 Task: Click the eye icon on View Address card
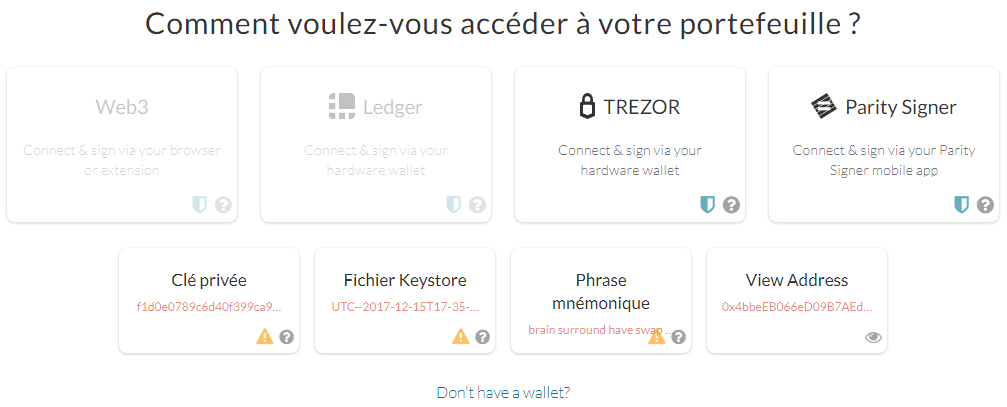(x=874, y=338)
